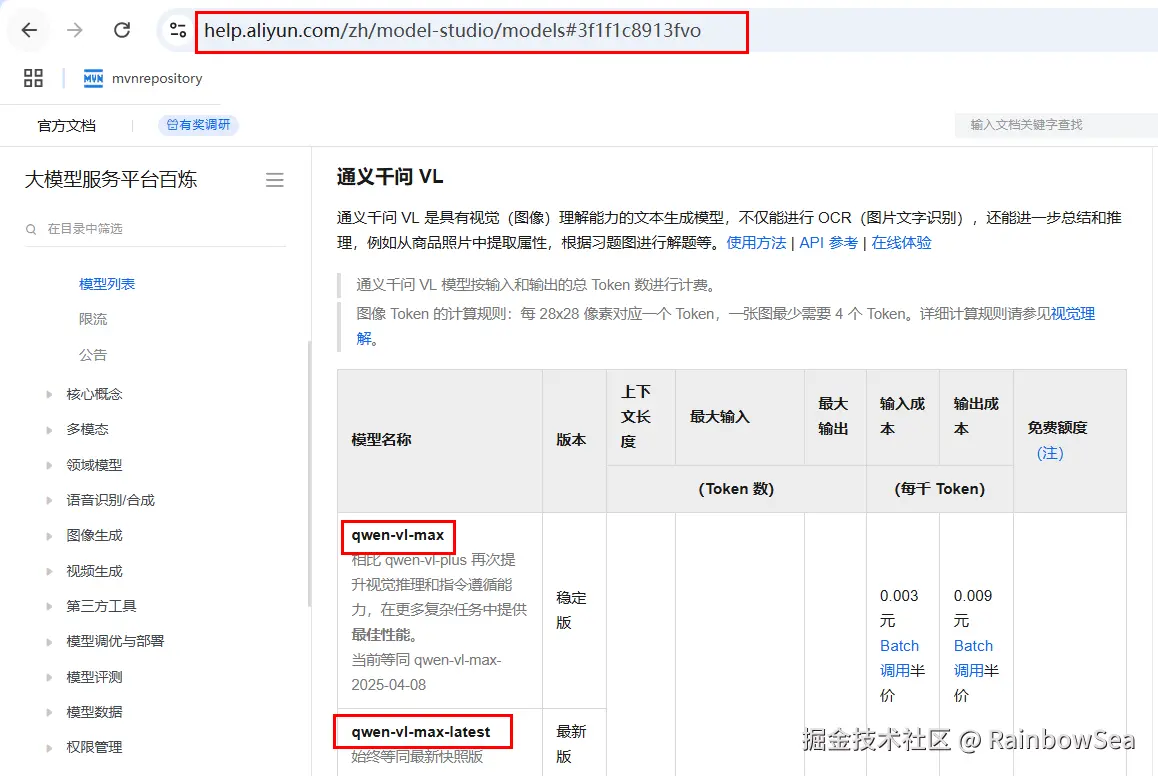Viewport: 1158px width, 776px height.
Task: Select 模型列表 in the sidebar
Action: (107, 284)
